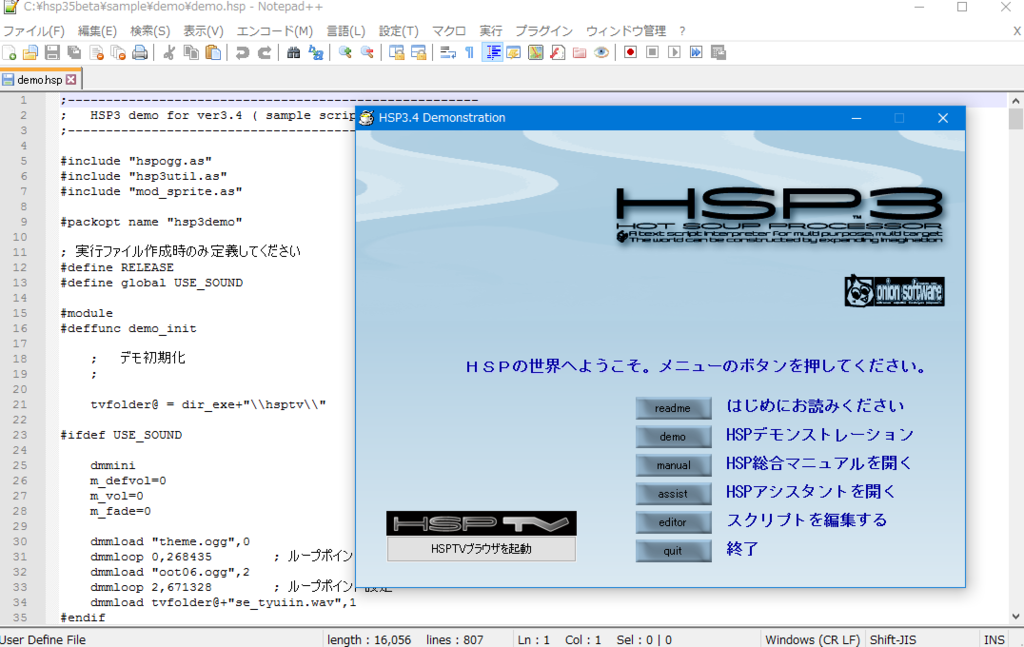Open the Function List toolbar icon
This screenshot has width=1024, height=647.
point(557,53)
